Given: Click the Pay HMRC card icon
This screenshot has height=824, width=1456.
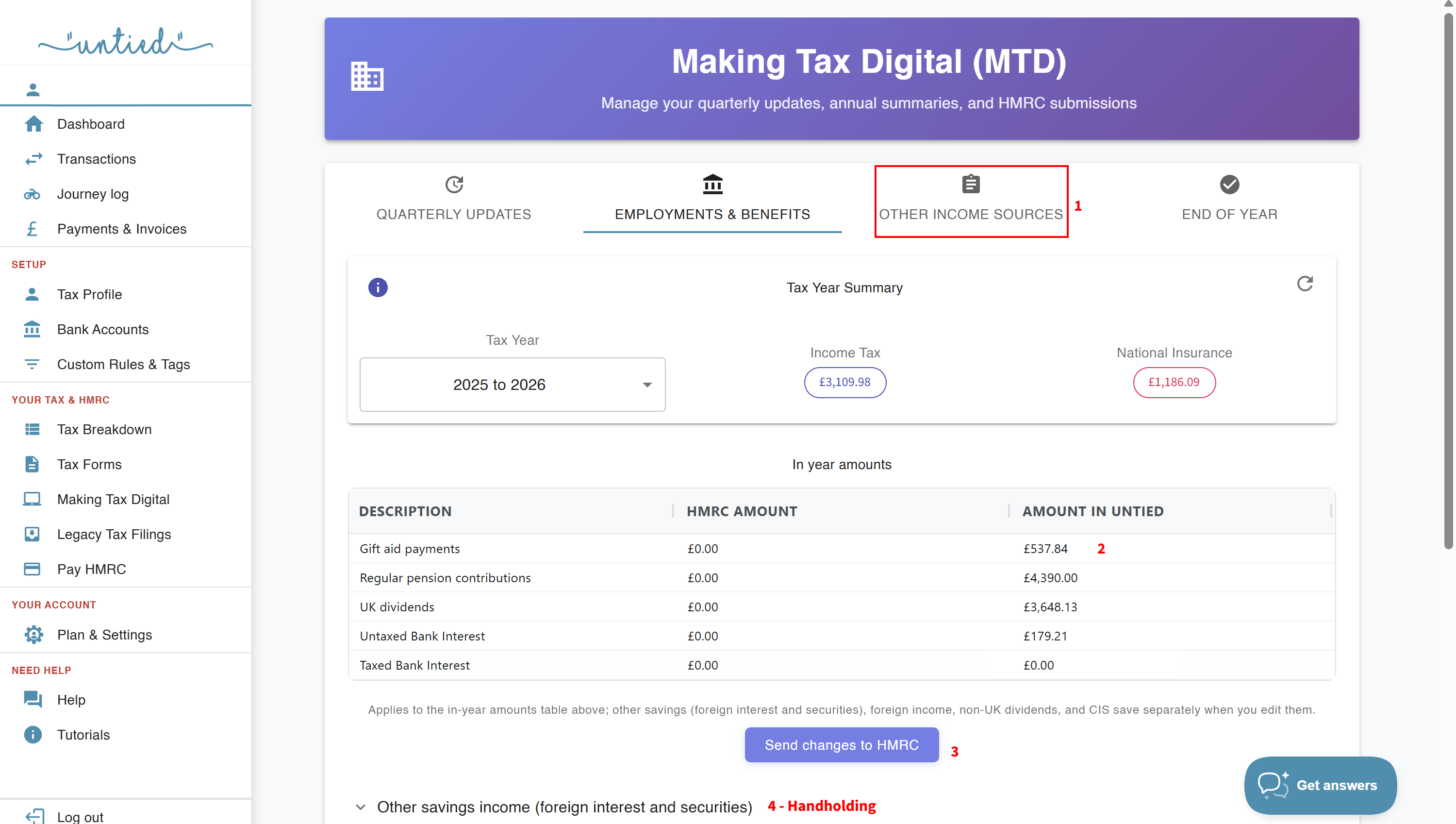Looking at the screenshot, I should click(x=32, y=569).
